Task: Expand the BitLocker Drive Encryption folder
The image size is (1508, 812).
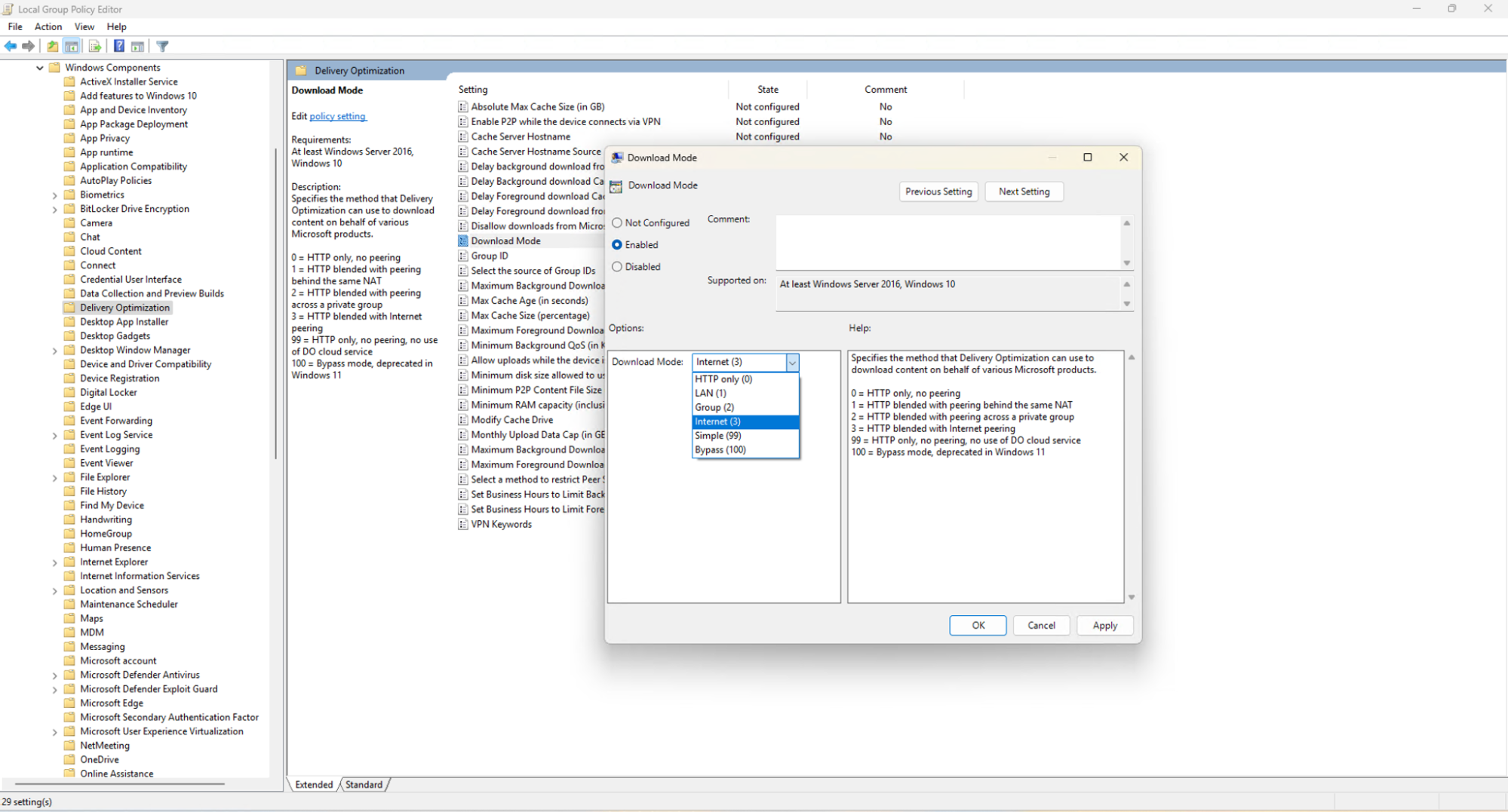Action: pos(54,210)
